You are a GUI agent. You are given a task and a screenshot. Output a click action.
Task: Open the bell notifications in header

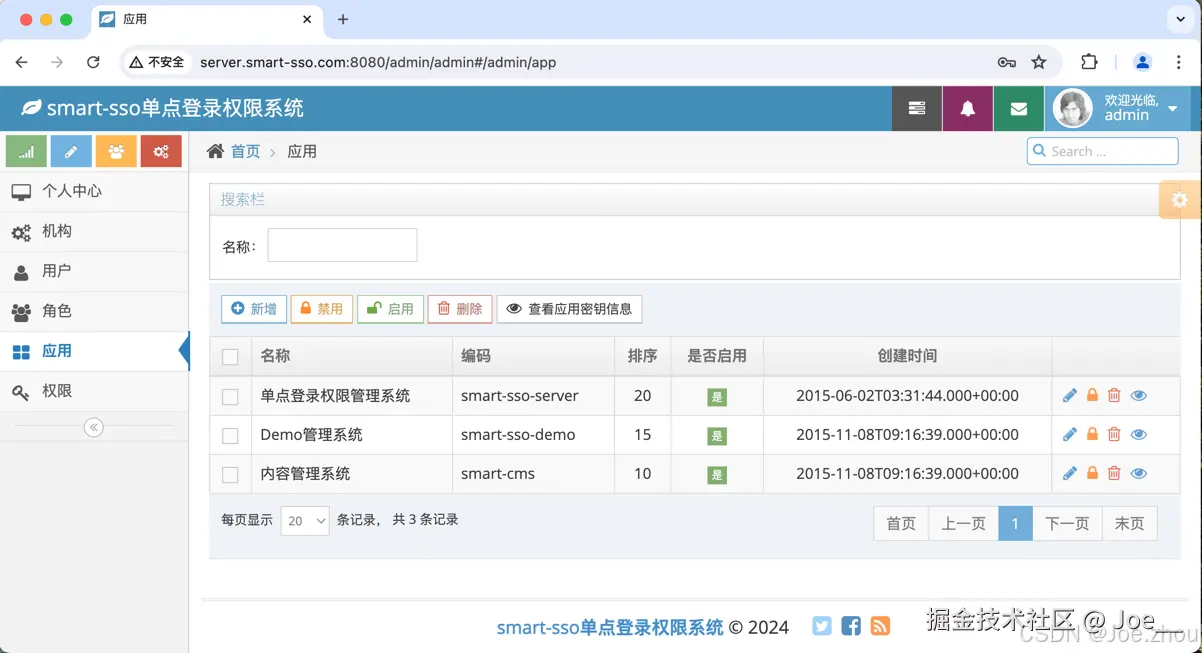pyautogui.click(x=968, y=108)
